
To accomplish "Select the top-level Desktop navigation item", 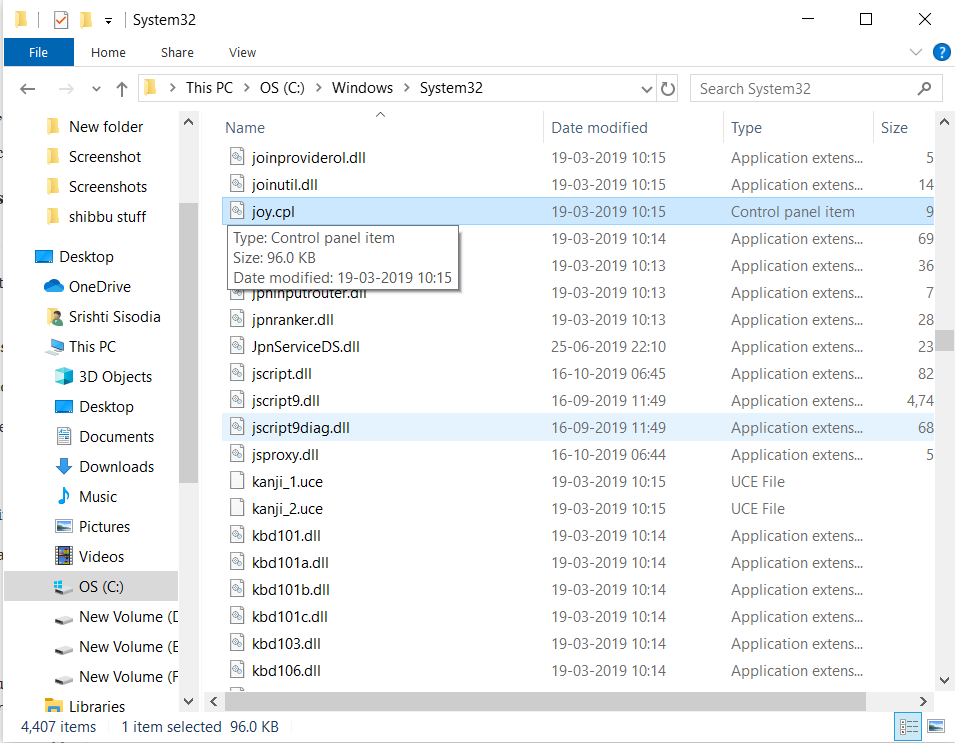I will pos(86,257).
